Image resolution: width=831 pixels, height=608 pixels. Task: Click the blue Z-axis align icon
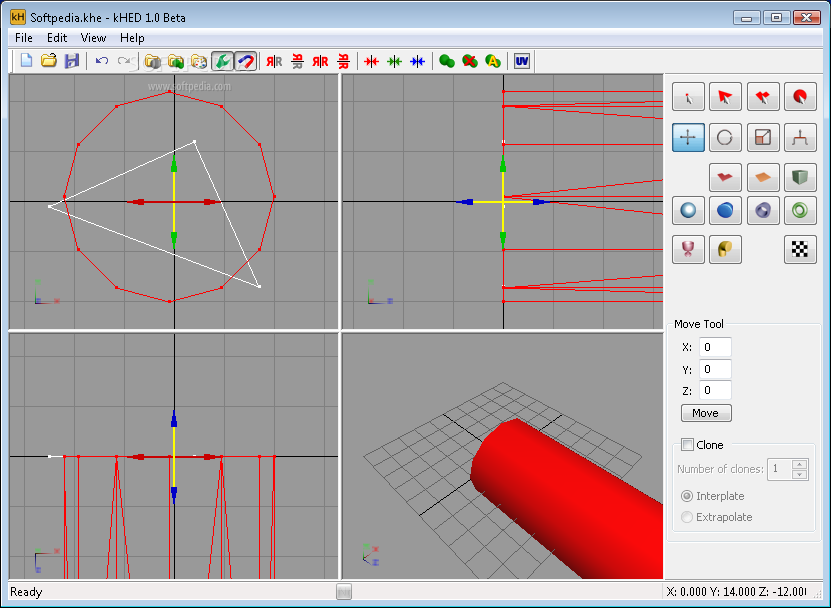click(418, 61)
